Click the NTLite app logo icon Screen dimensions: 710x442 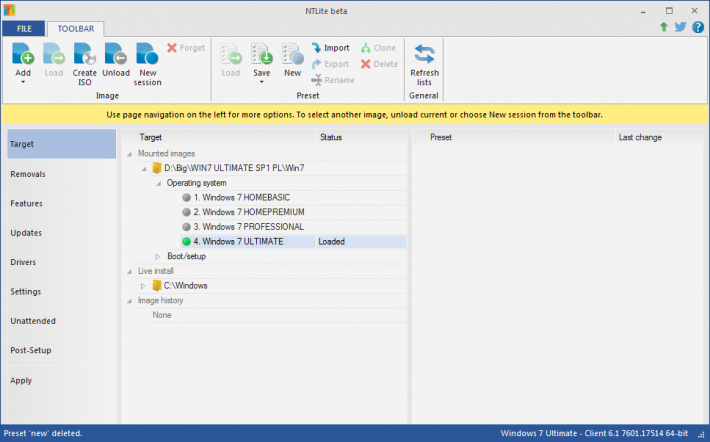(9, 10)
